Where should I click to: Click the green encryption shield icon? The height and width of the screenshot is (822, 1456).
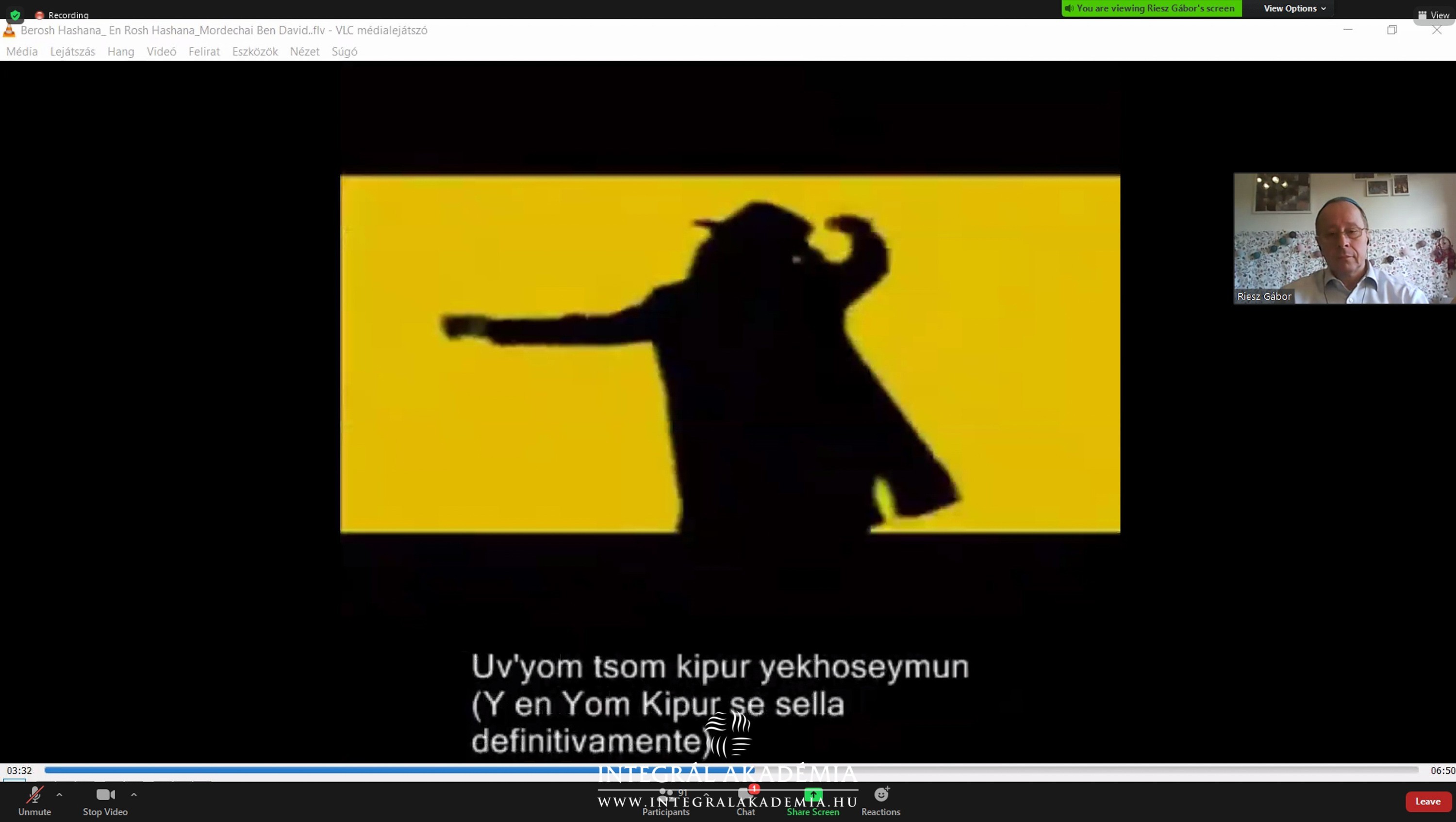[x=15, y=15]
